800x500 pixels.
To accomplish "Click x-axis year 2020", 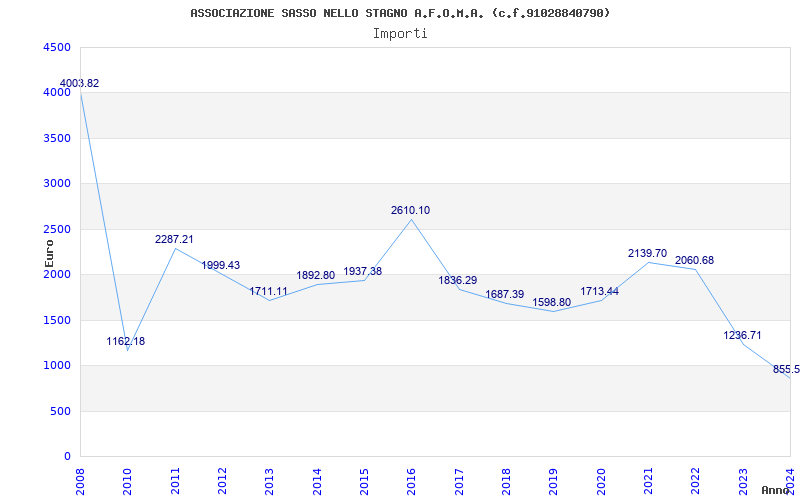I will [601, 481].
